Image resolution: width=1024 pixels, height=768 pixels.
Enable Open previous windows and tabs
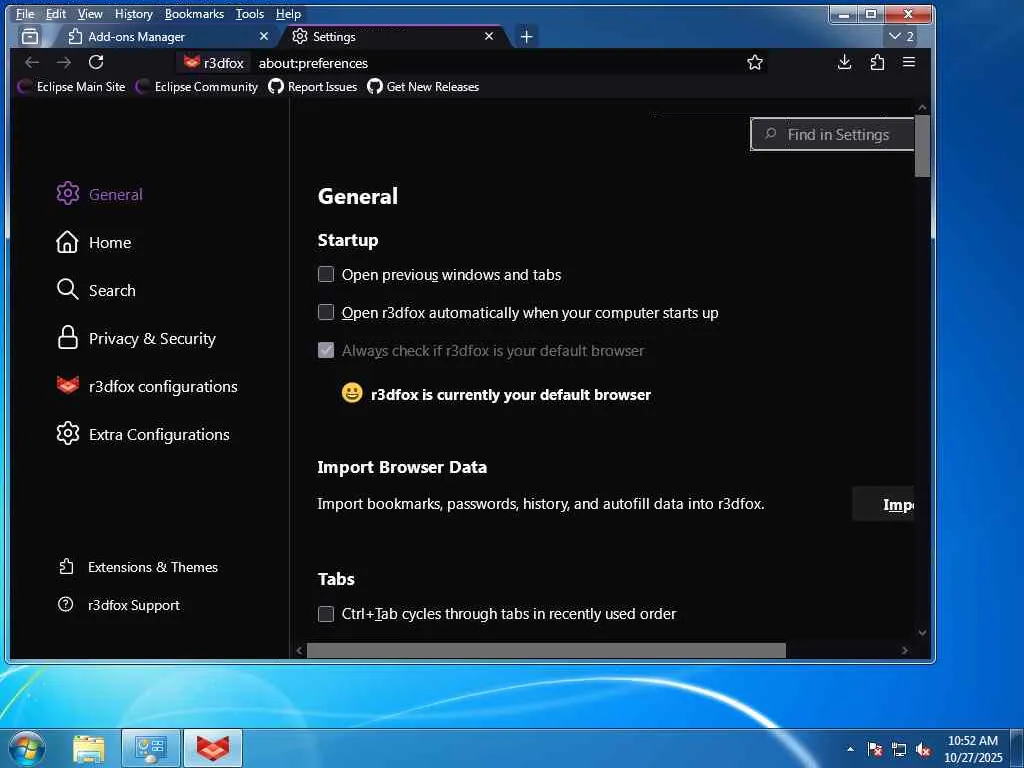(x=326, y=274)
